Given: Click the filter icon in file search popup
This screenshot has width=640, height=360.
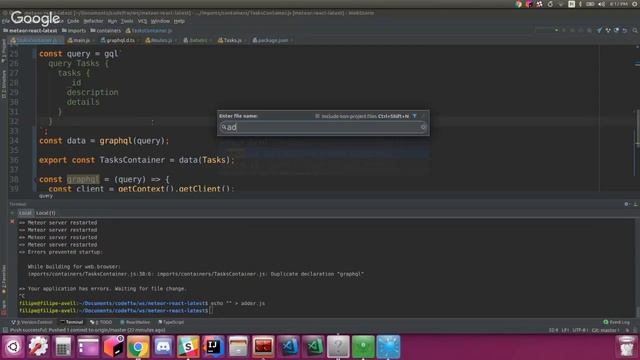Looking at the screenshot, I should [415, 116].
